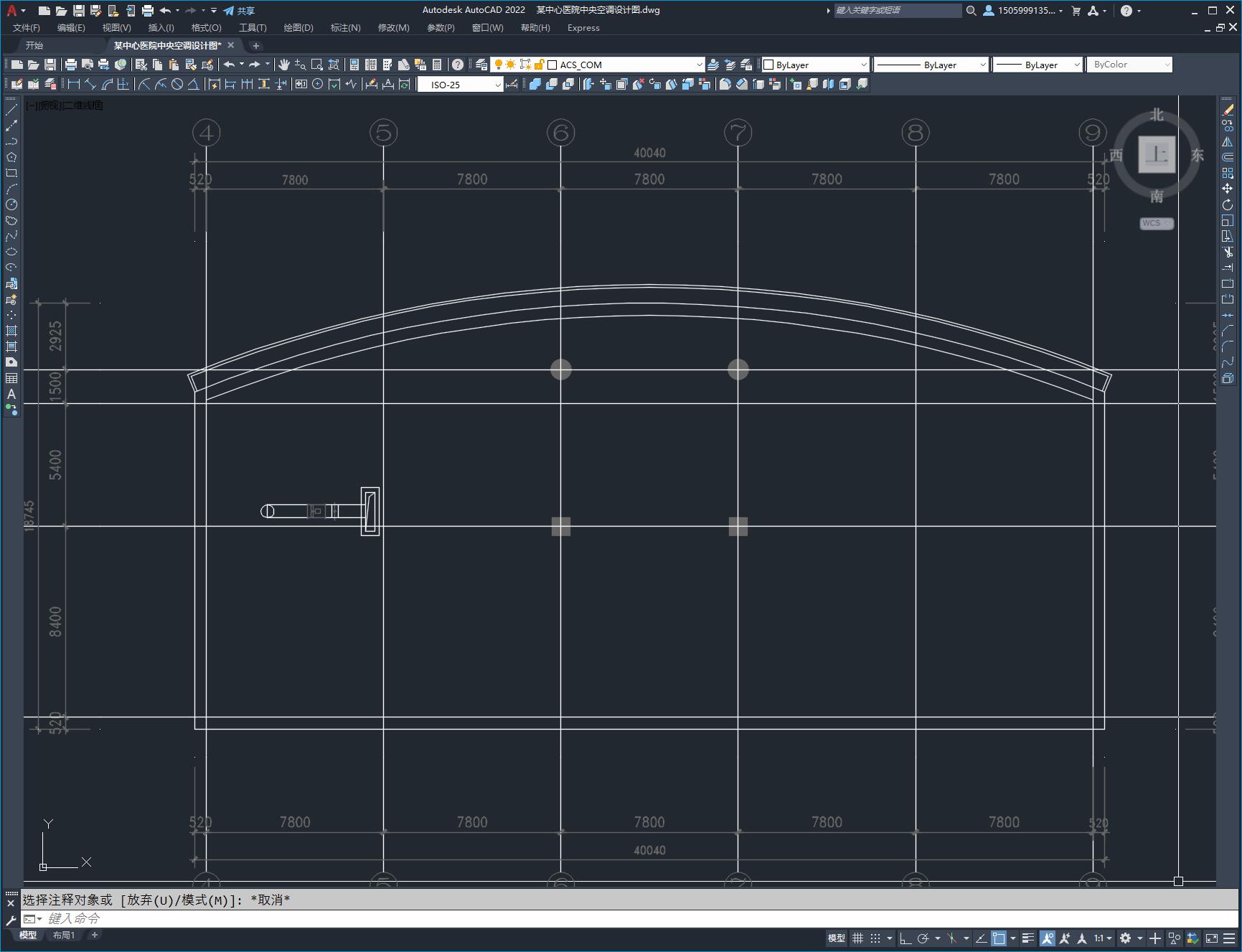This screenshot has width=1242, height=952.
Task: Click the Save icon in quick access toolbar
Action: click(x=79, y=11)
